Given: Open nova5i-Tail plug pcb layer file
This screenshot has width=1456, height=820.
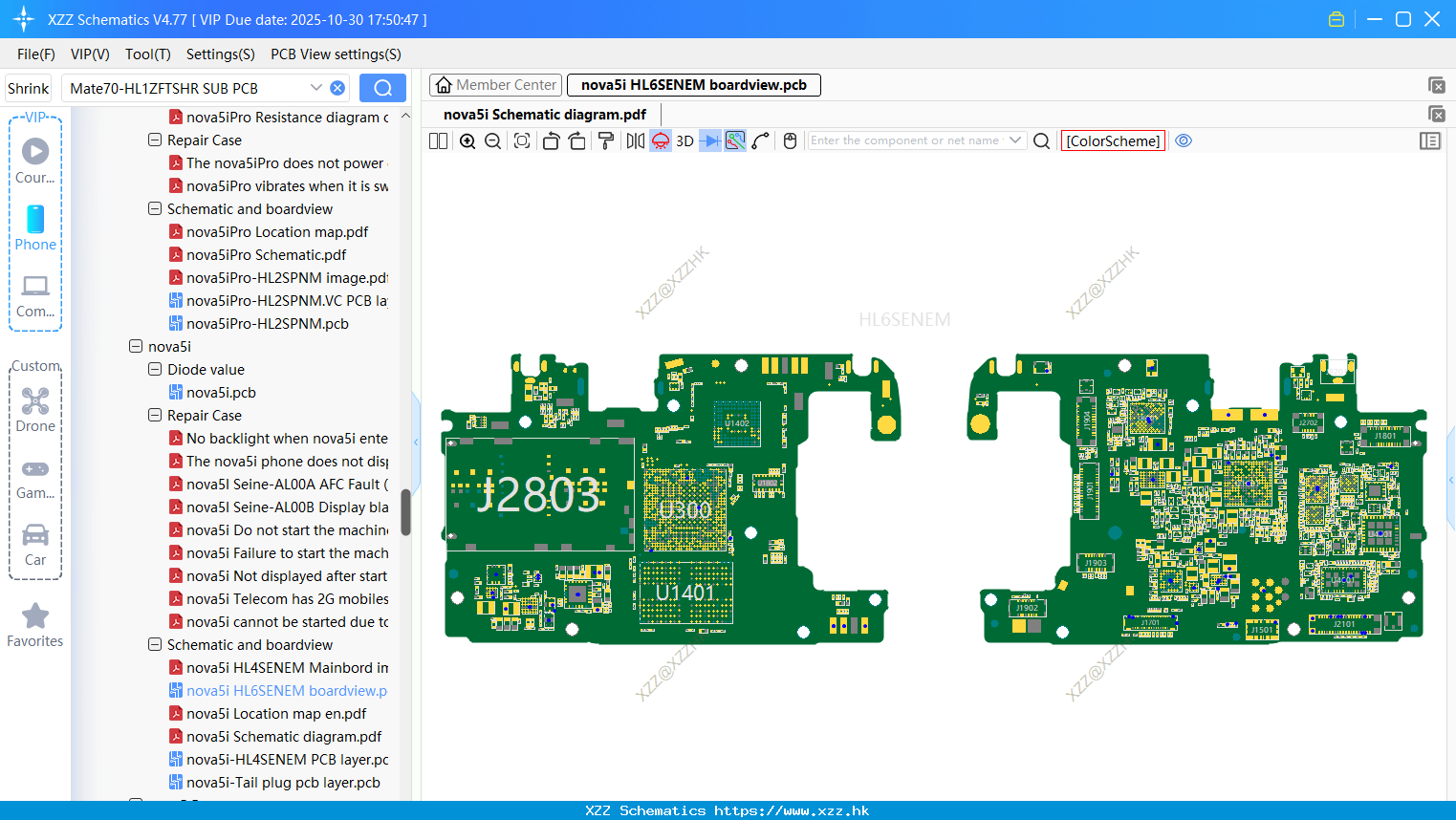Looking at the screenshot, I should tap(275, 782).
